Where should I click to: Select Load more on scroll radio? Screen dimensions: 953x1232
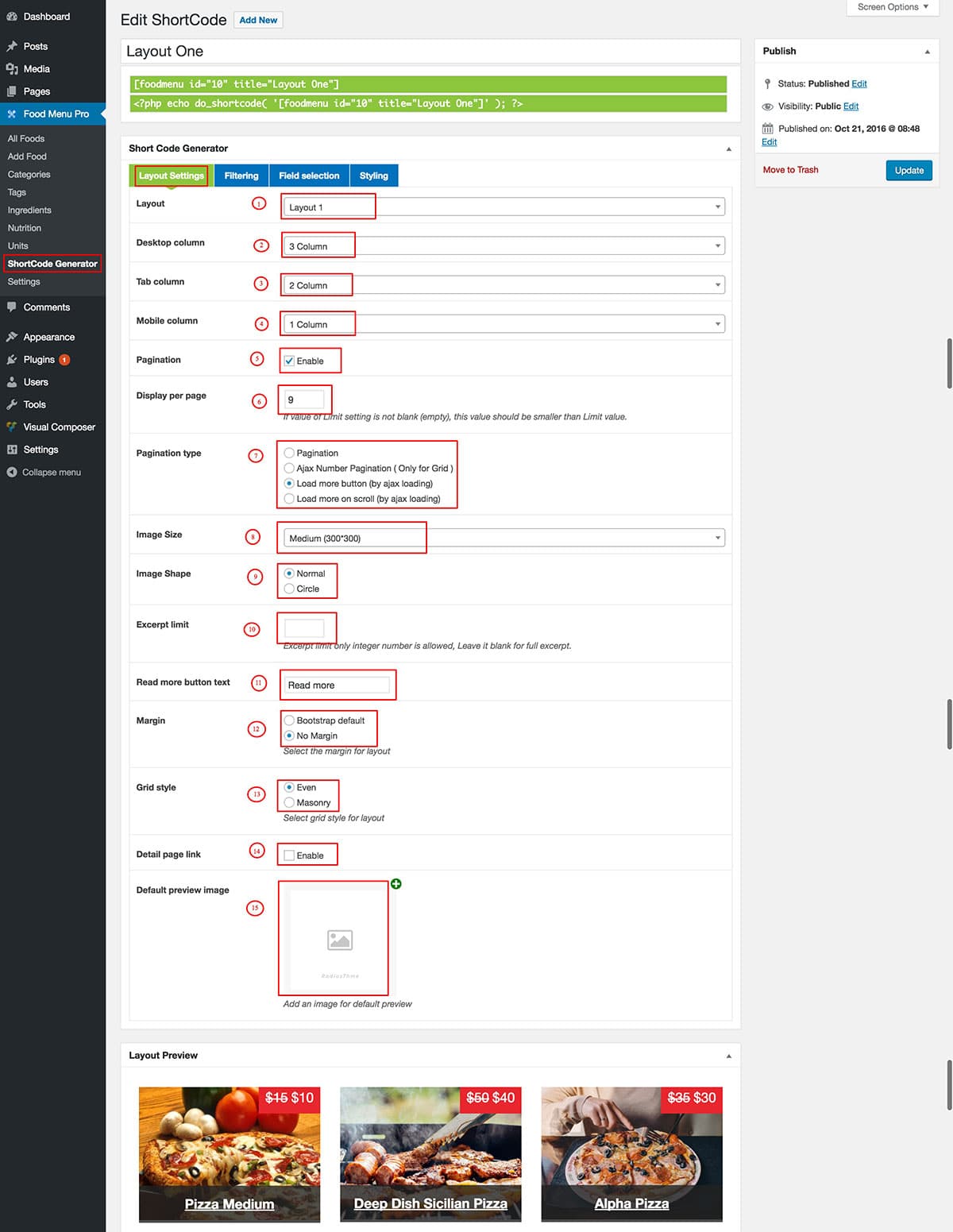tap(289, 499)
